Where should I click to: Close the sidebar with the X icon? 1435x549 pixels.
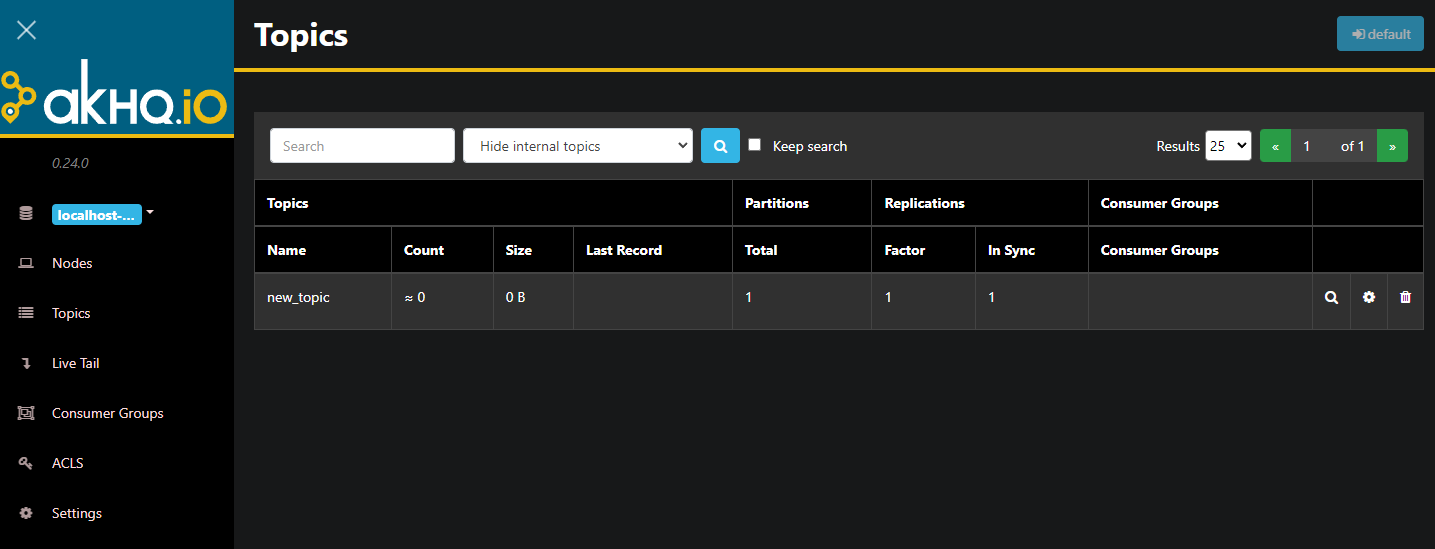(27, 30)
